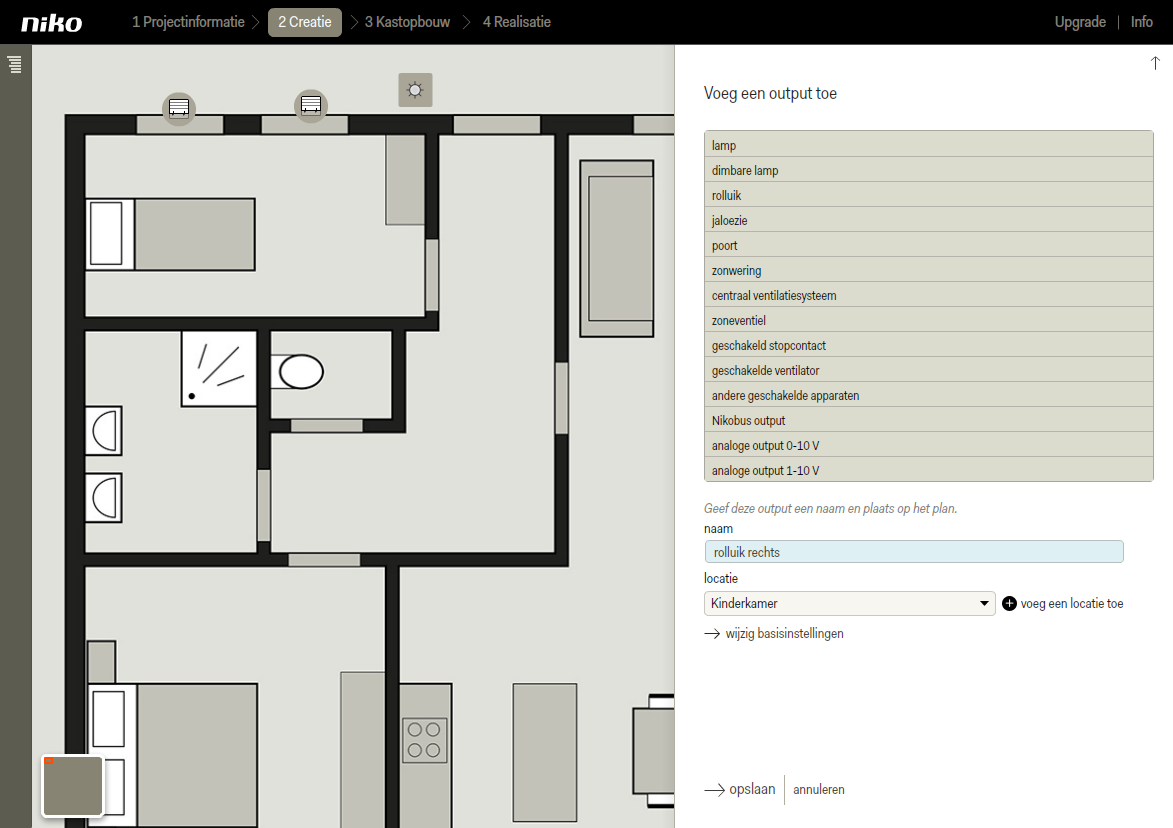Choose zoneventiel output type

click(x=928, y=320)
